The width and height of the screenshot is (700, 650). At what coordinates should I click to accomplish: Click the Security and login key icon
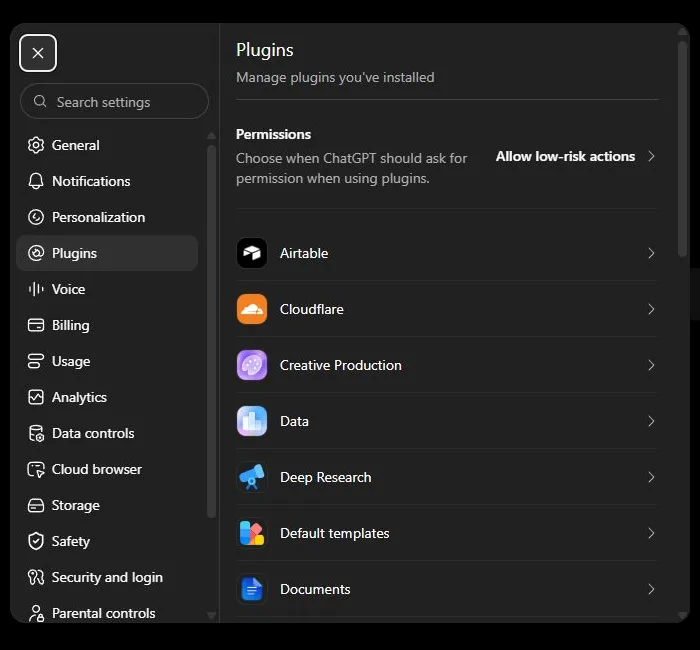pos(36,577)
